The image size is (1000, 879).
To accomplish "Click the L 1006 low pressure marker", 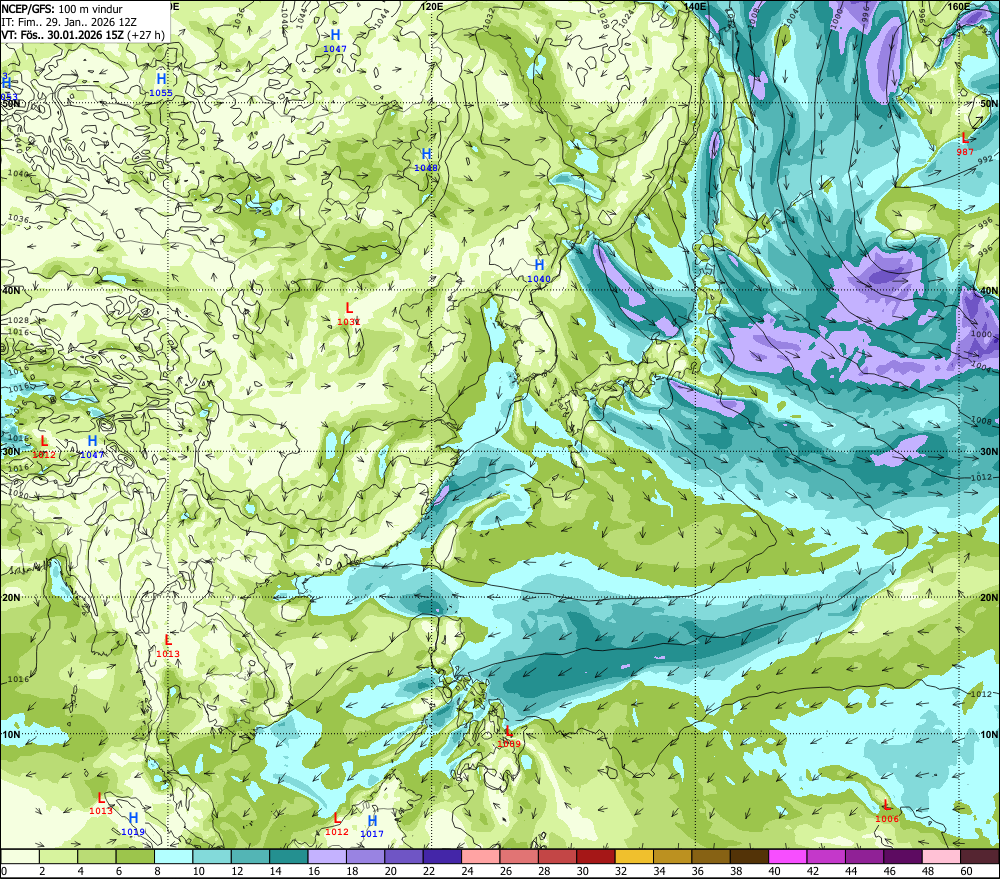I will (x=886, y=811).
